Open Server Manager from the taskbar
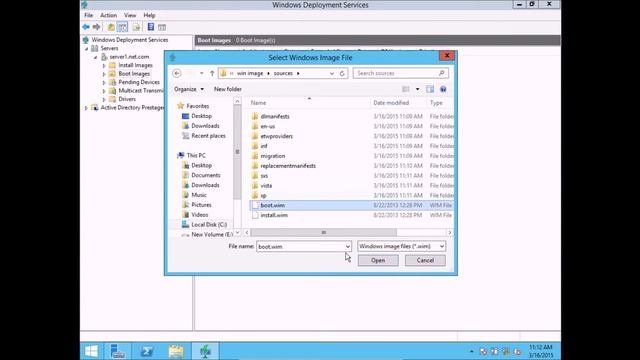The image size is (640, 360). [x=118, y=351]
